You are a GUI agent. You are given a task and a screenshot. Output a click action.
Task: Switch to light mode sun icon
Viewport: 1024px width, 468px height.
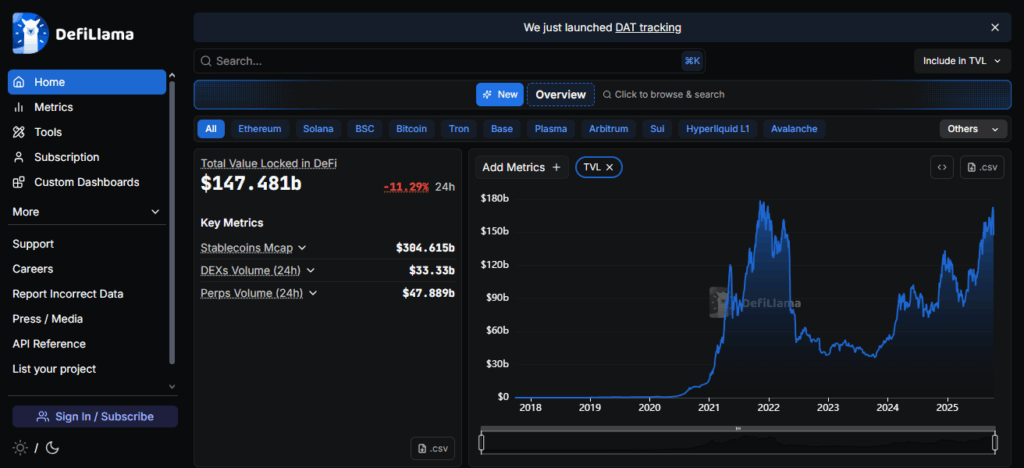[x=20, y=448]
